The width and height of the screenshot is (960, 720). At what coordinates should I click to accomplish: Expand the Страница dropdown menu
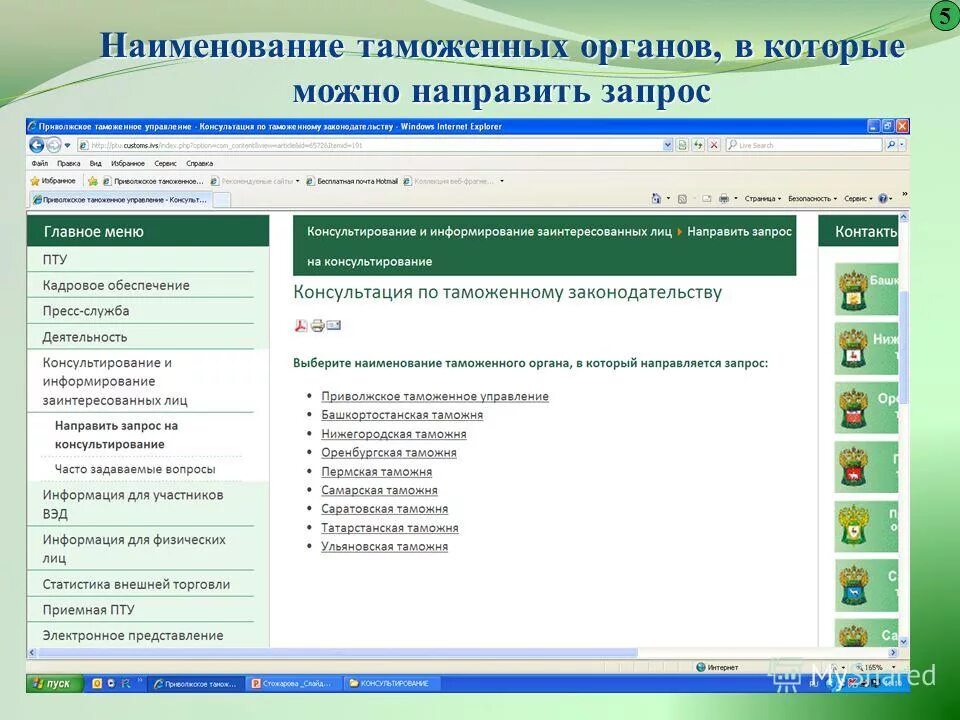(762, 198)
